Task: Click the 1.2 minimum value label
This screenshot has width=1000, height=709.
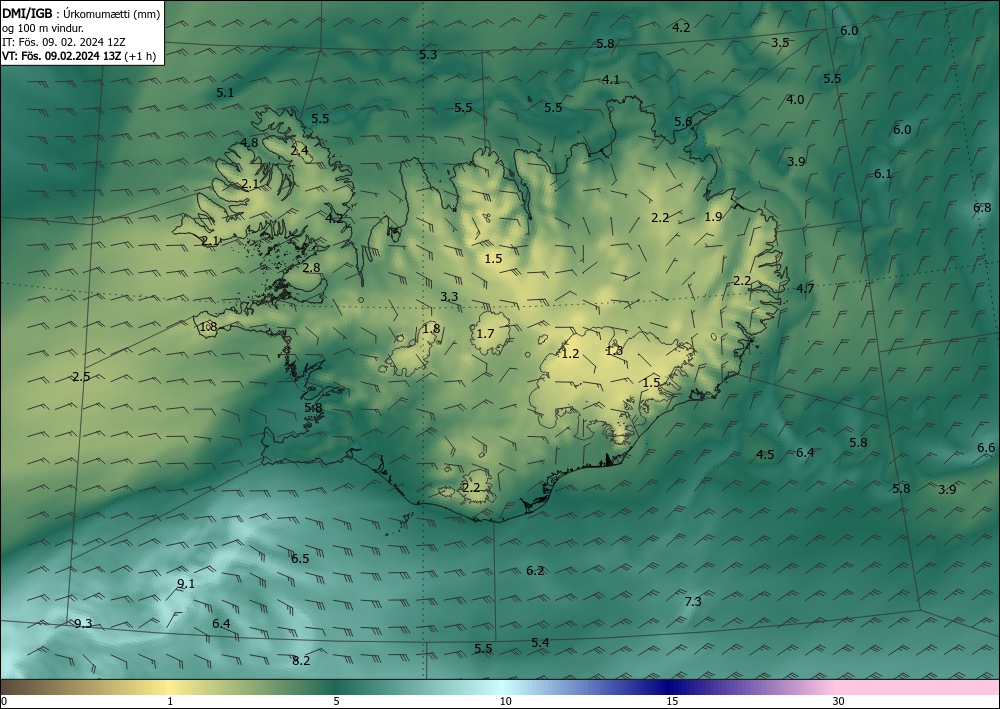Action: tap(570, 354)
